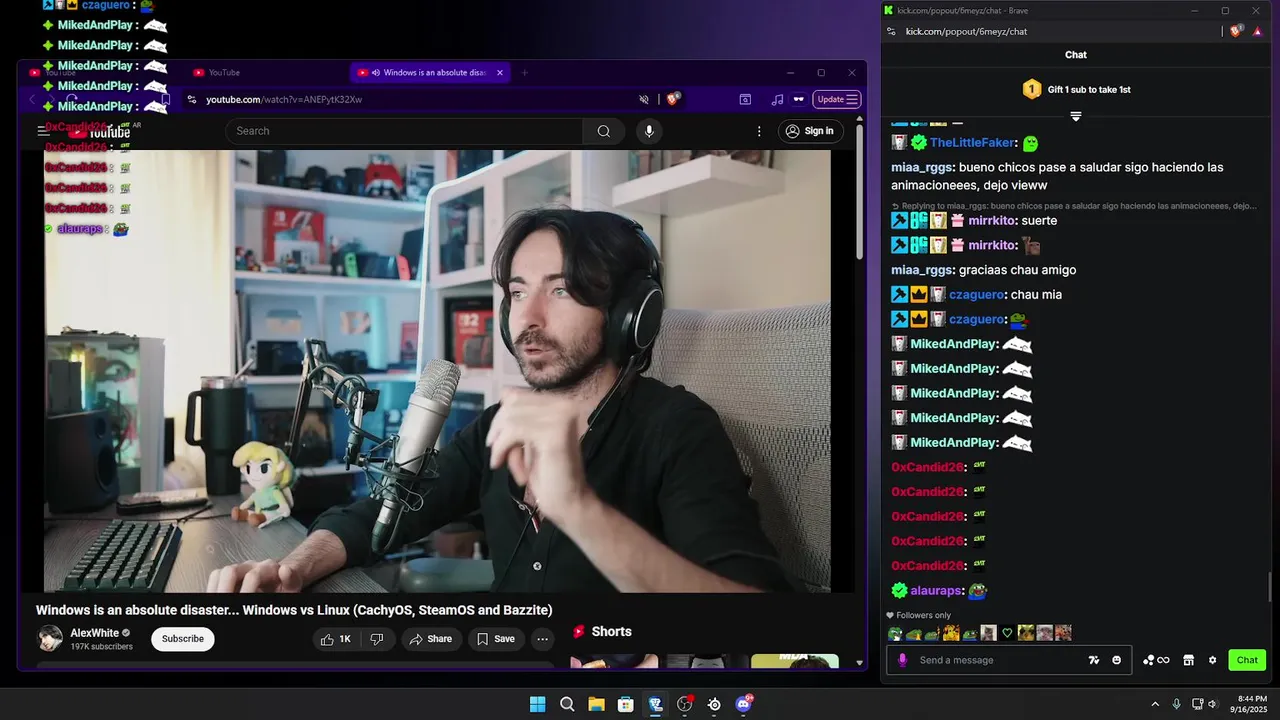The width and height of the screenshot is (1280, 720).
Task: Click Sign in on YouTube
Action: [810, 131]
